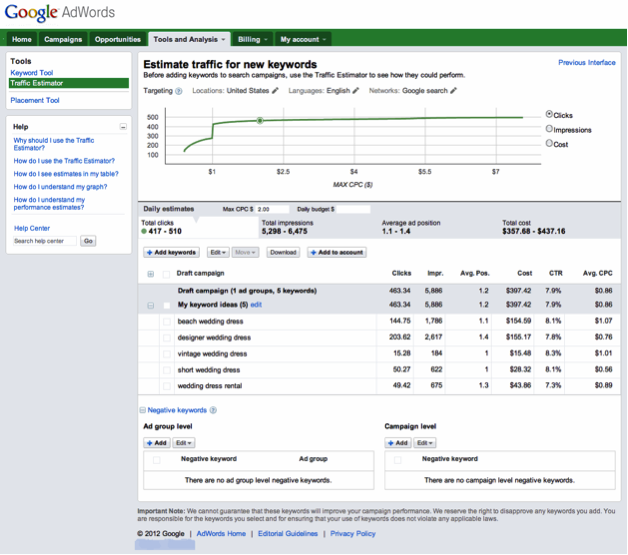Viewport: 628px width, 555px height.
Task: Go to the Campaigns tab
Action: click(63, 39)
